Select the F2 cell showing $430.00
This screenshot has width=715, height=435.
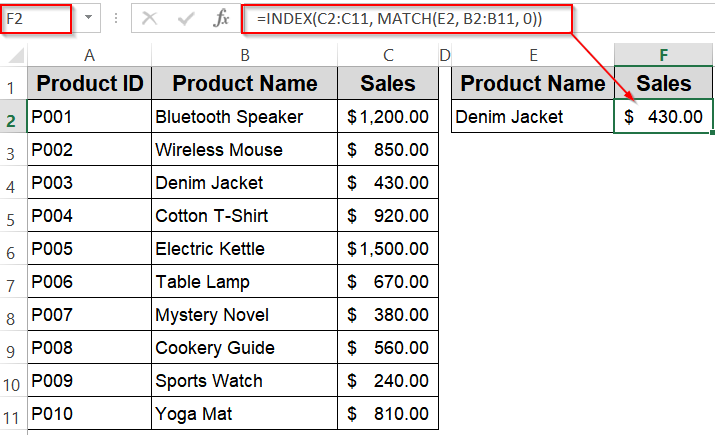[664, 117]
